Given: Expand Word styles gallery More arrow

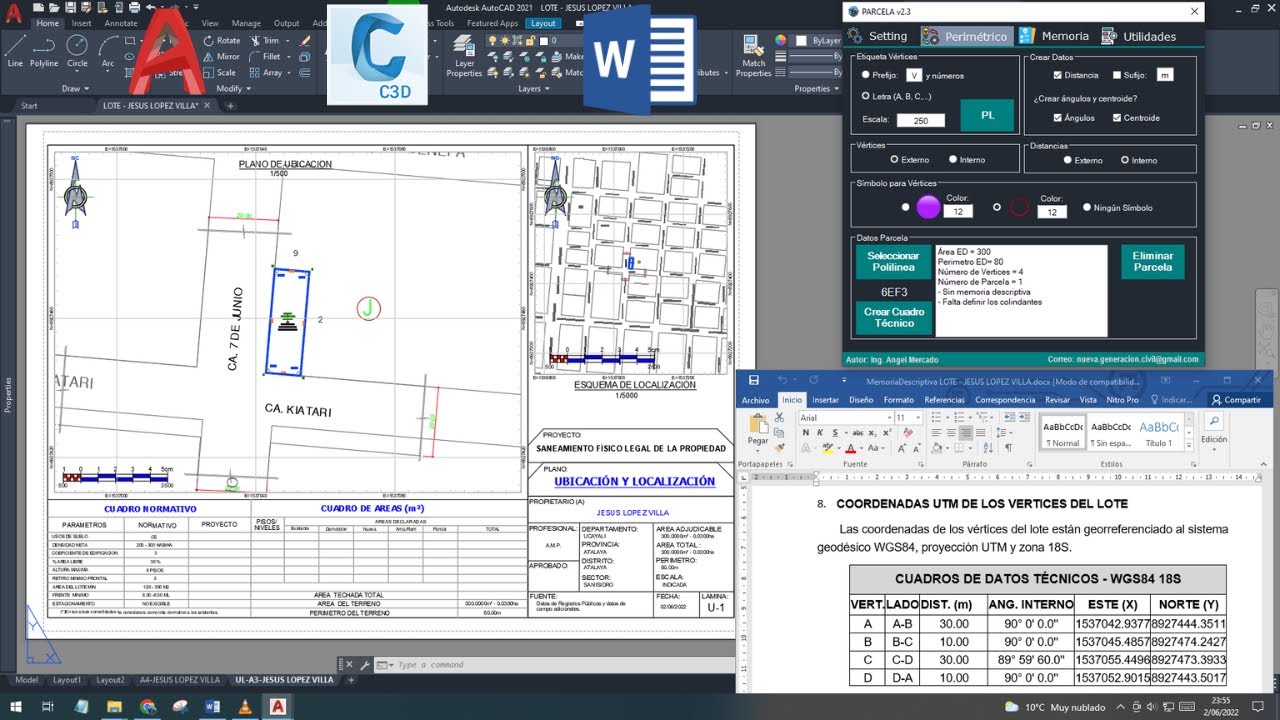Looking at the screenshot, I should click(x=1189, y=445).
